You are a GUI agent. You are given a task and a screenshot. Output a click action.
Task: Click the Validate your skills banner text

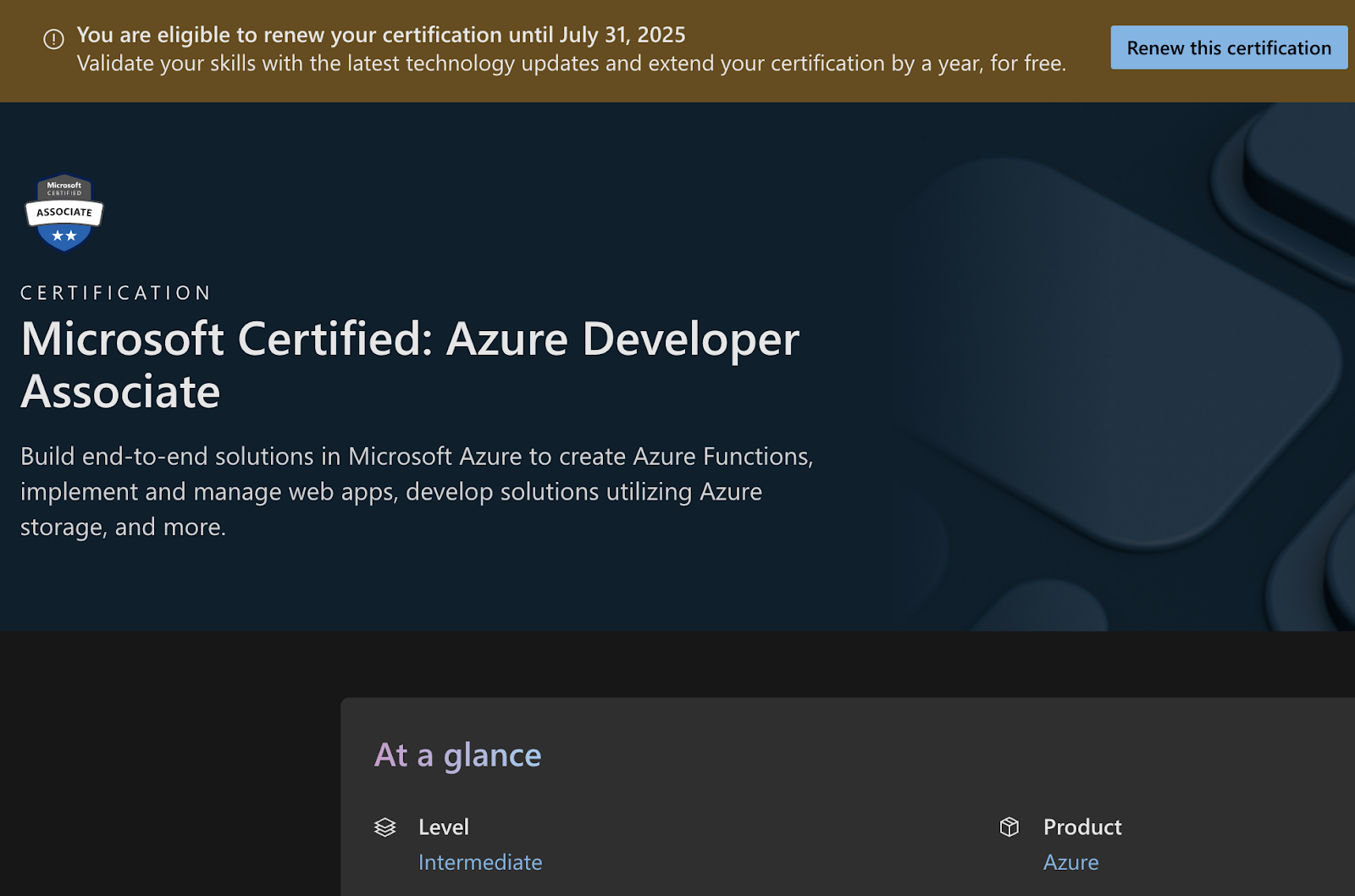click(572, 64)
